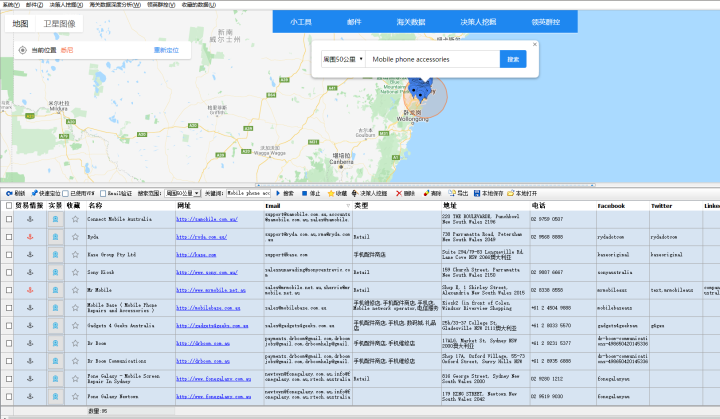The image size is (720, 419).
Task: Star the Fone Galaxy Newtown row
Action: click(75, 396)
